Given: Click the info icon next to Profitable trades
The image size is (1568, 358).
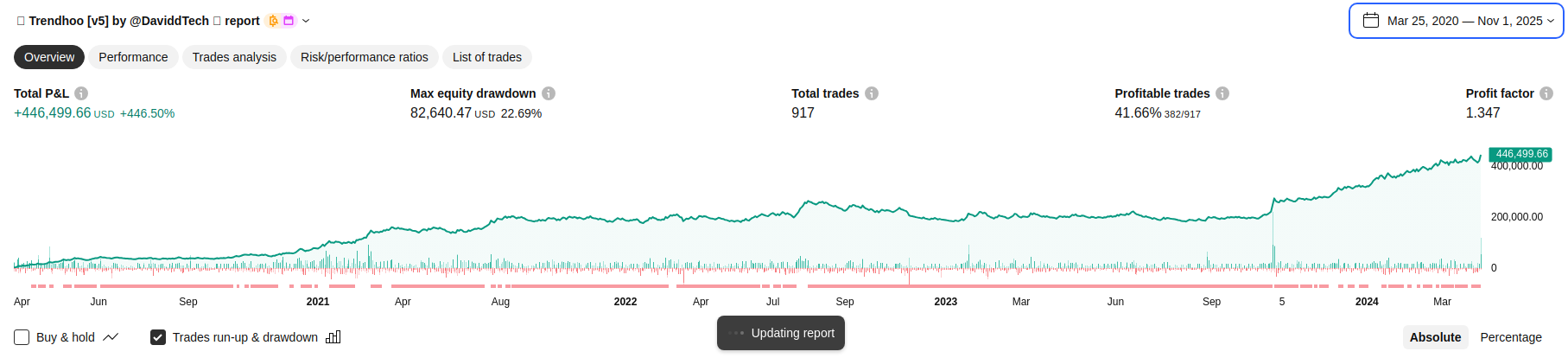Looking at the screenshot, I should 1222,93.
